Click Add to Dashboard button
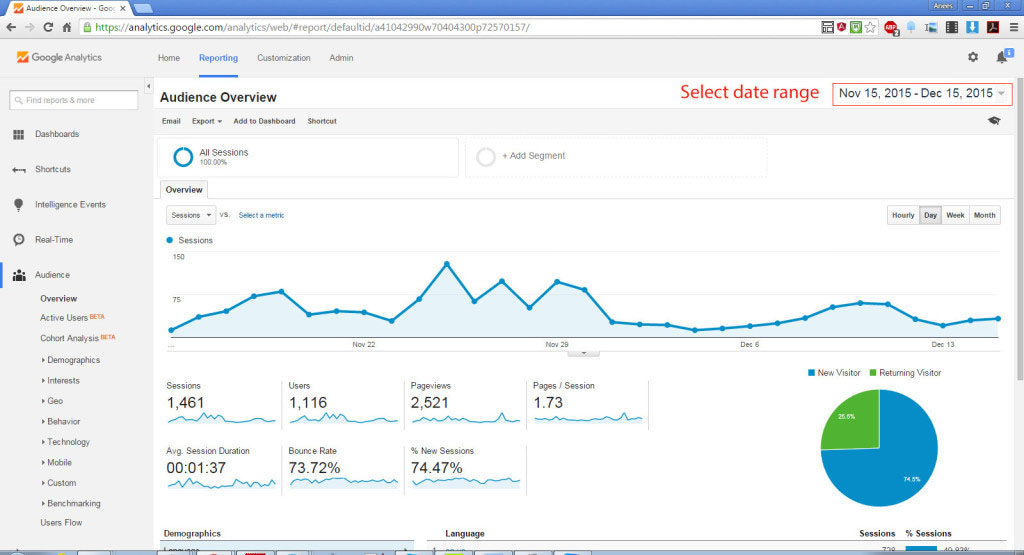1024x555 pixels. click(264, 121)
